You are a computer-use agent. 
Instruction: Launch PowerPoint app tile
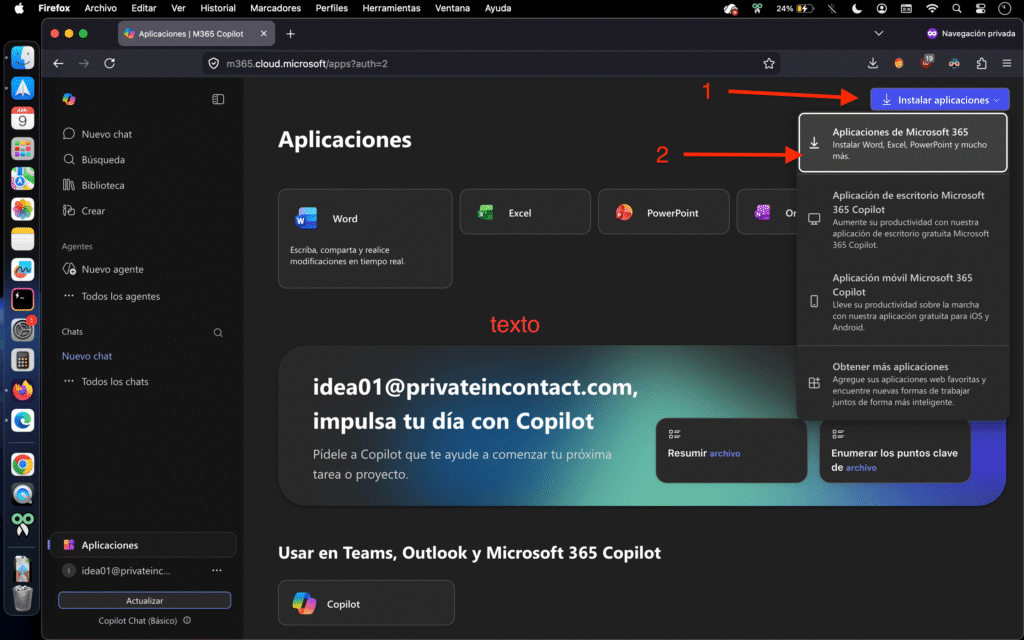coord(663,212)
